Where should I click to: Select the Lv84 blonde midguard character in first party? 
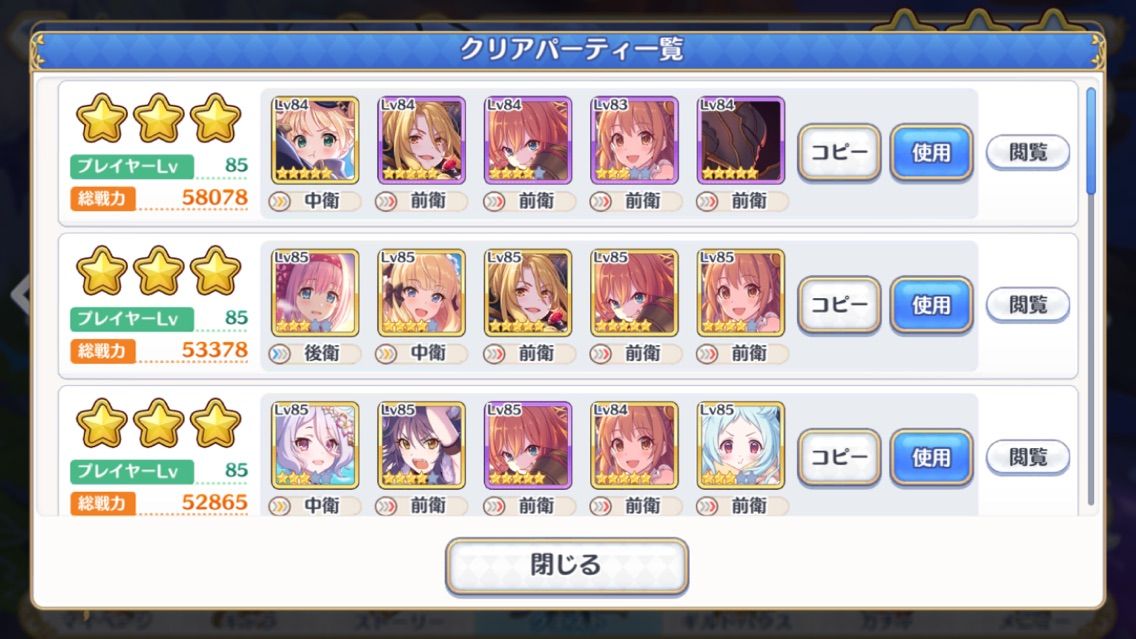point(315,140)
